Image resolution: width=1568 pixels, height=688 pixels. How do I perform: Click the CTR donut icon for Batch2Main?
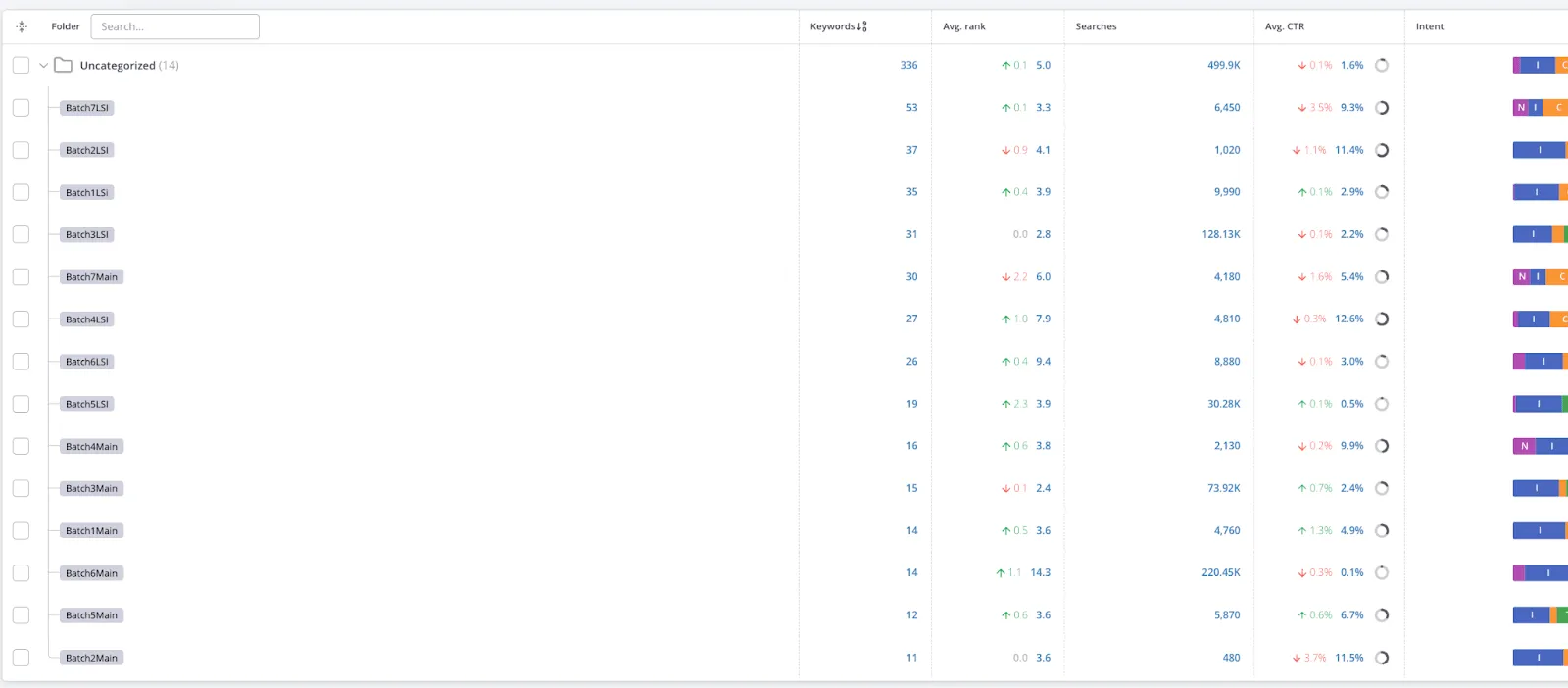[x=1382, y=658]
